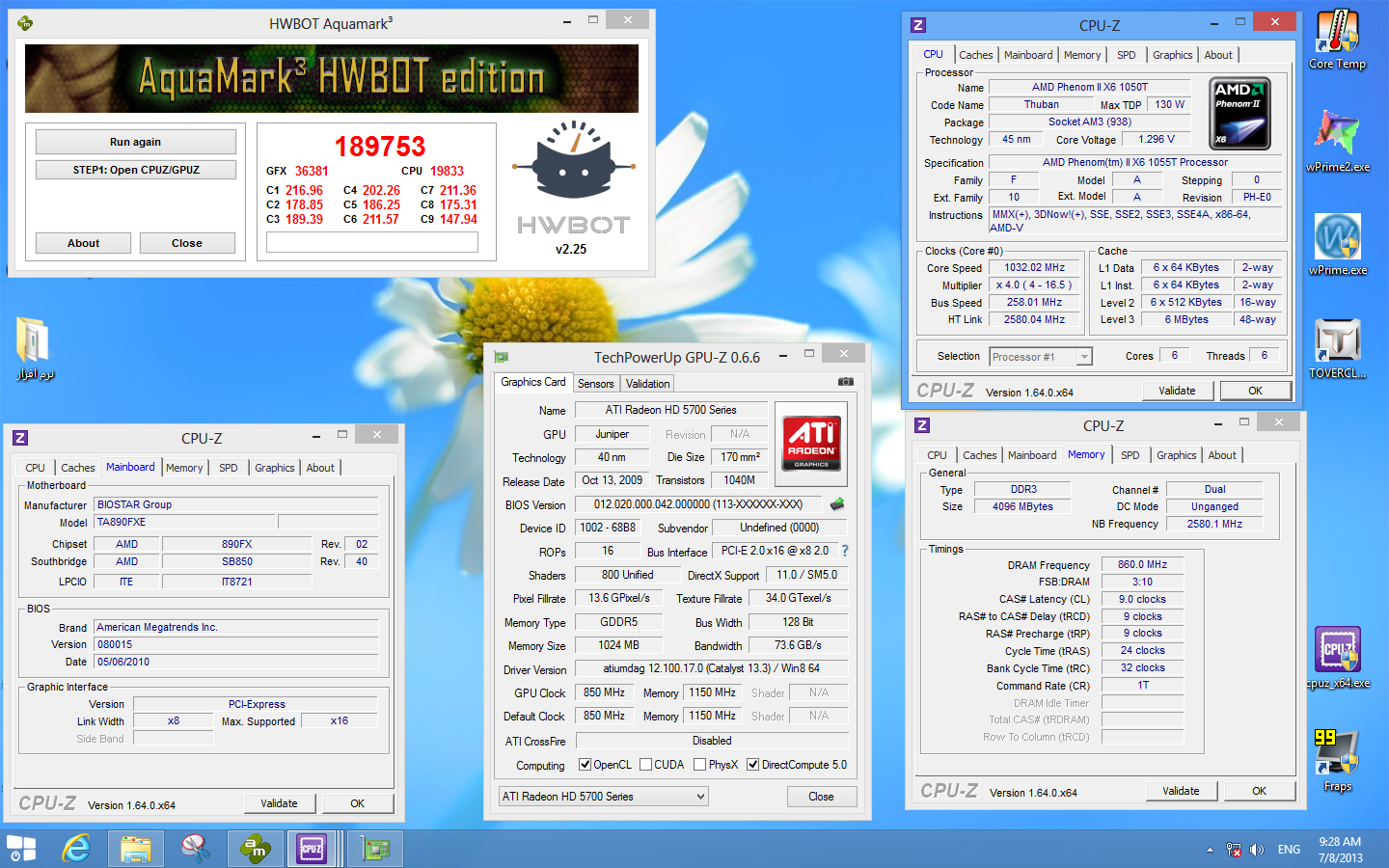The width and height of the screenshot is (1389, 868).
Task: Click Run again in Aquamark
Action: [x=135, y=142]
